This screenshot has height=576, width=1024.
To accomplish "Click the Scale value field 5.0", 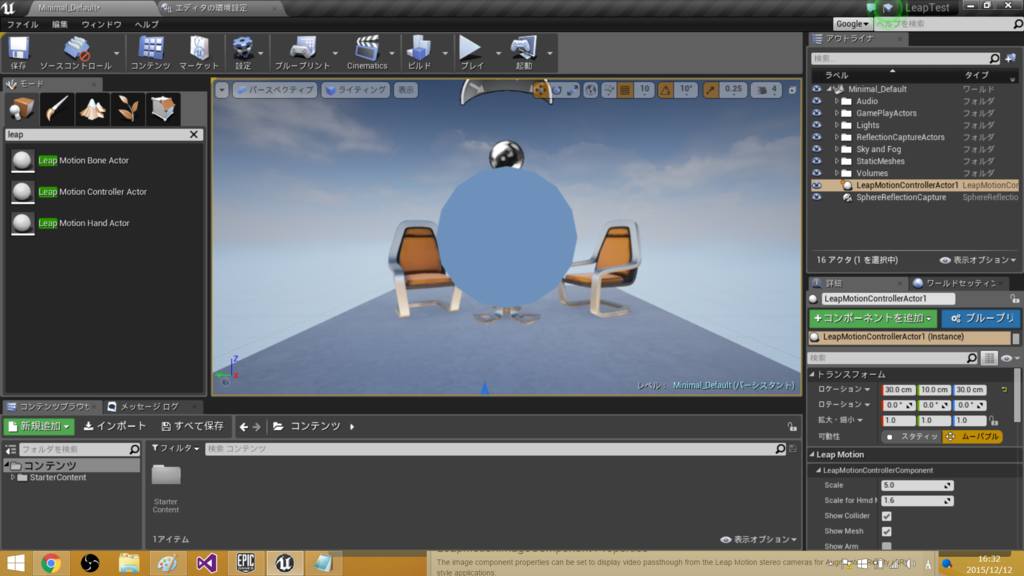I will click(916, 485).
